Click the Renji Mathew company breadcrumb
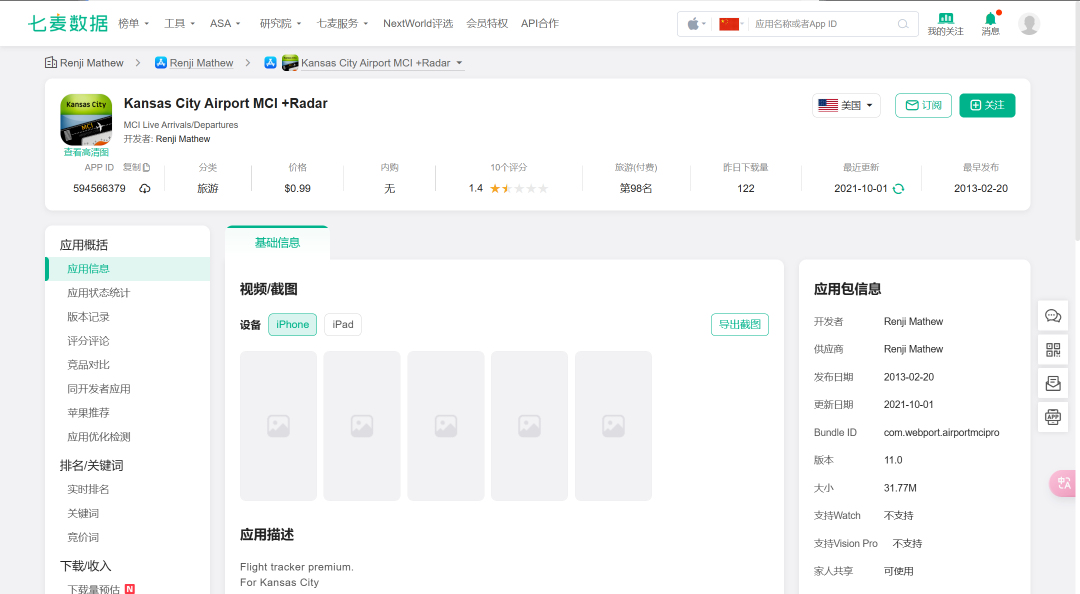The image size is (1080, 594). point(84,63)
